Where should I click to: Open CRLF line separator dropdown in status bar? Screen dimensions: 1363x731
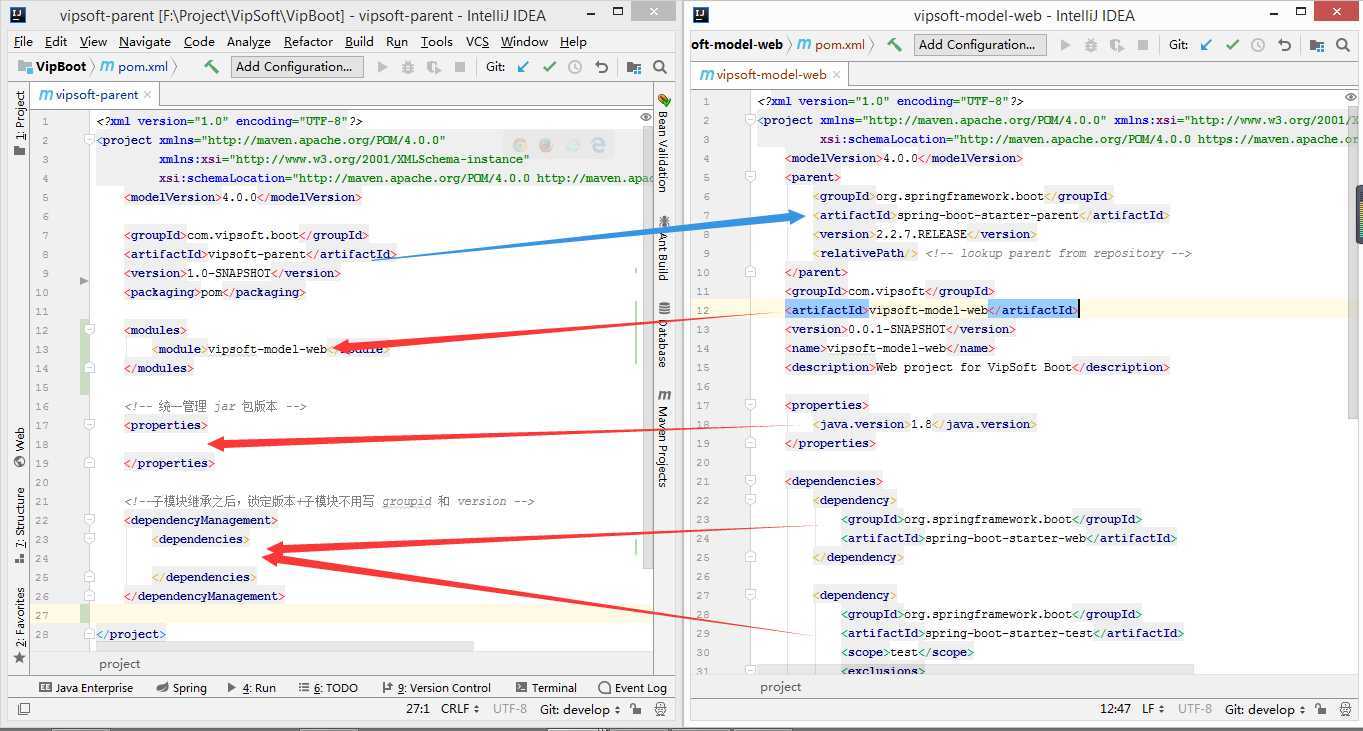point(461,709)
